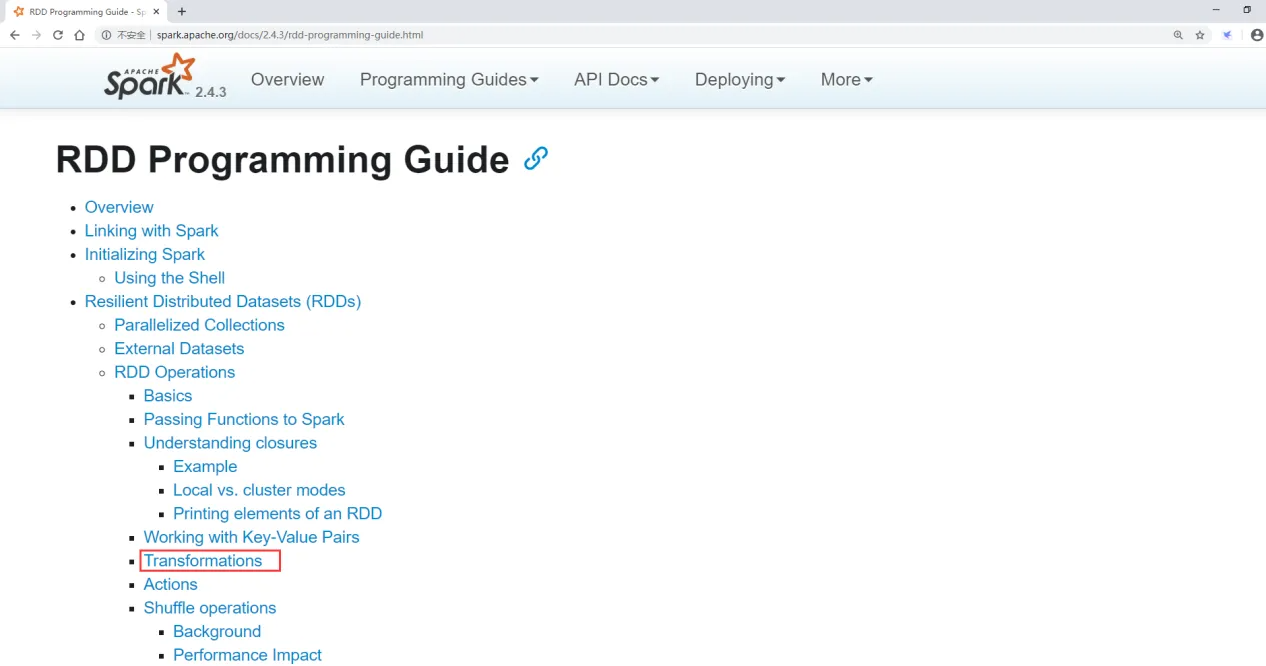Image resolution: width=1266 pixels, height=666 pixels.
Task: Jump to Initializing Spark section
Action: tap(145, 254)
